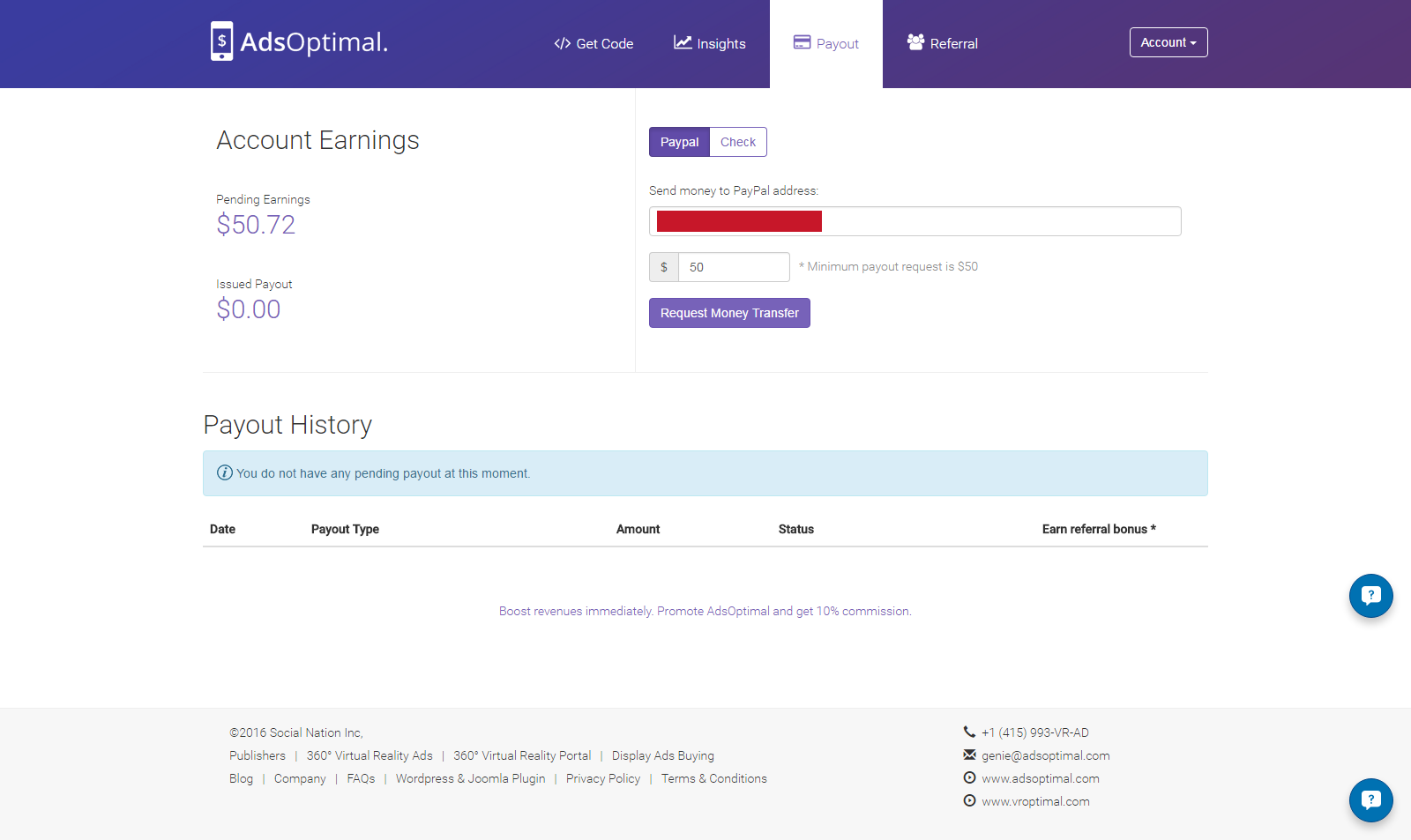Click the +1 (415) 993-VR-AD phone number
1411x840 pixels.
coord(1035,732)
